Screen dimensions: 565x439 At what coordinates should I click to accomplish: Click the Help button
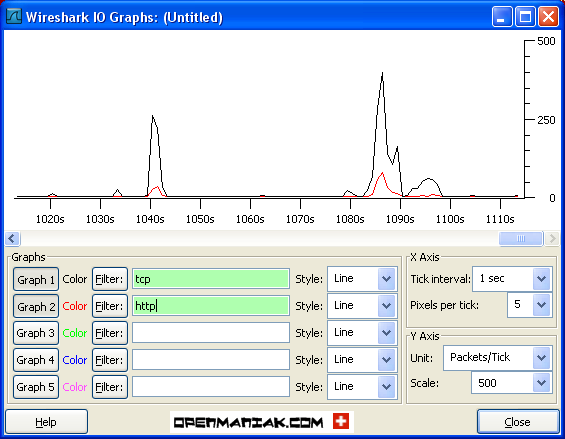(x=46, y=422)
